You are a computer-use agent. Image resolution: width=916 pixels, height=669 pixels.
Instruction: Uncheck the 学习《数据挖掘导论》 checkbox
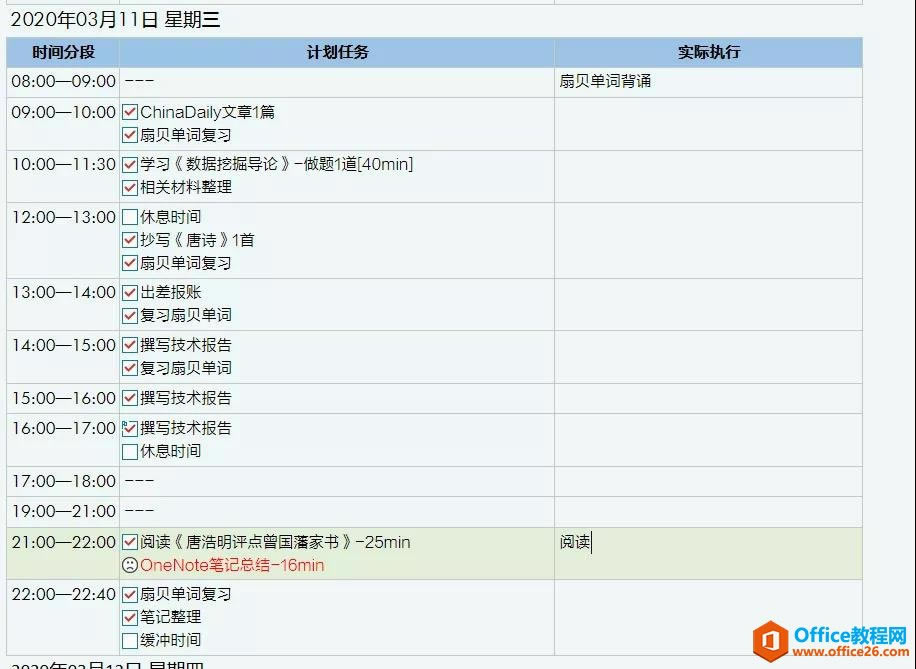click(128, 163)
